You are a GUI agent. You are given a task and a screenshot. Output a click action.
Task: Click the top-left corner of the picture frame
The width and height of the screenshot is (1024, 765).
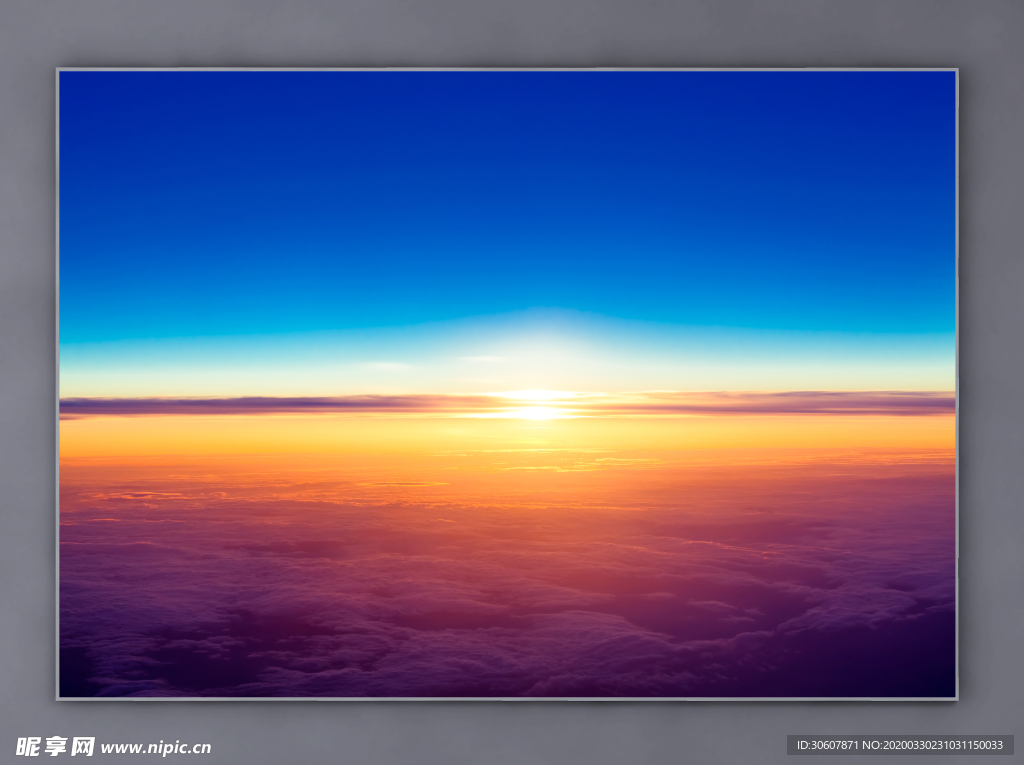click(58, 70)
